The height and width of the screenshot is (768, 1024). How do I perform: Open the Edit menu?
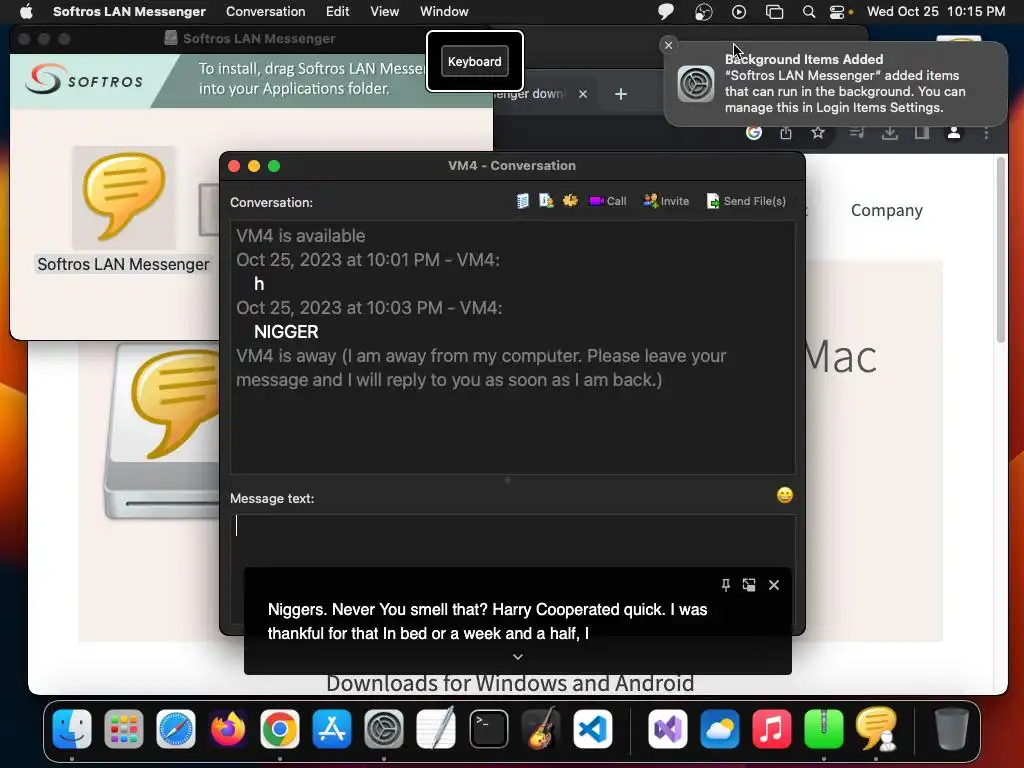tap(338, 11)
